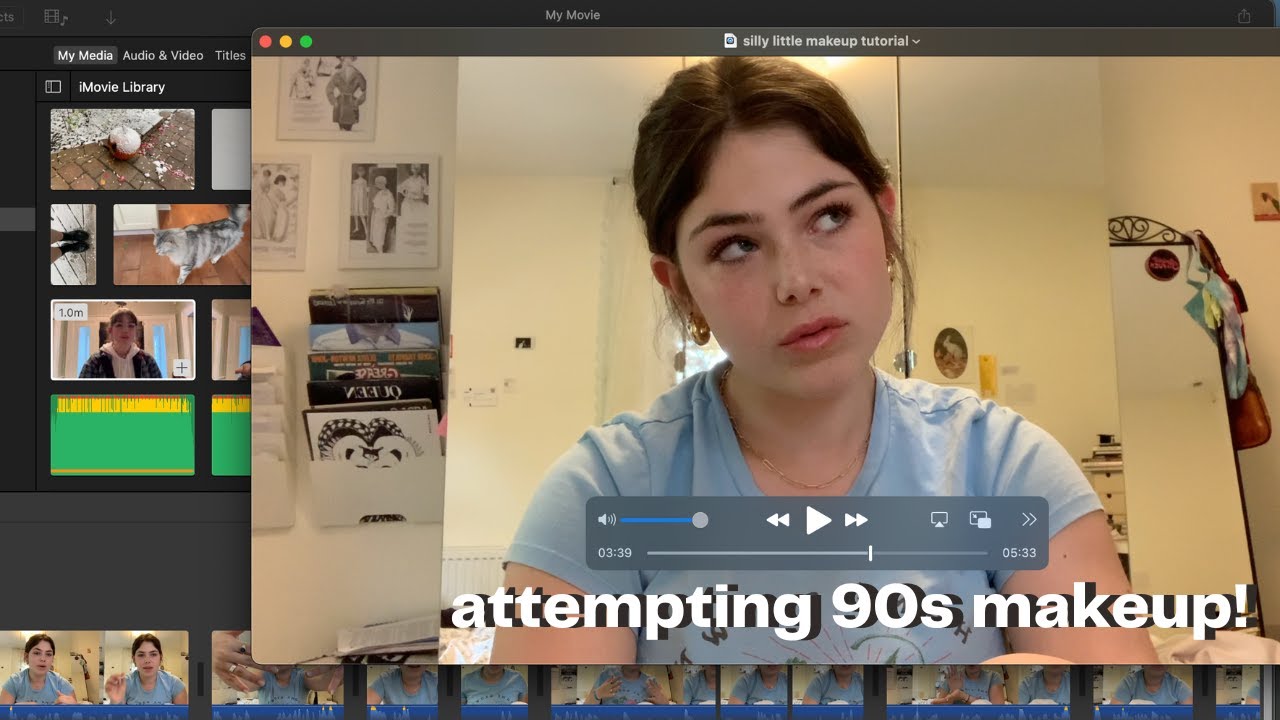Select the 1.0m selfie clip thumbnail
1280x720 pixels.
coord(123,340)
